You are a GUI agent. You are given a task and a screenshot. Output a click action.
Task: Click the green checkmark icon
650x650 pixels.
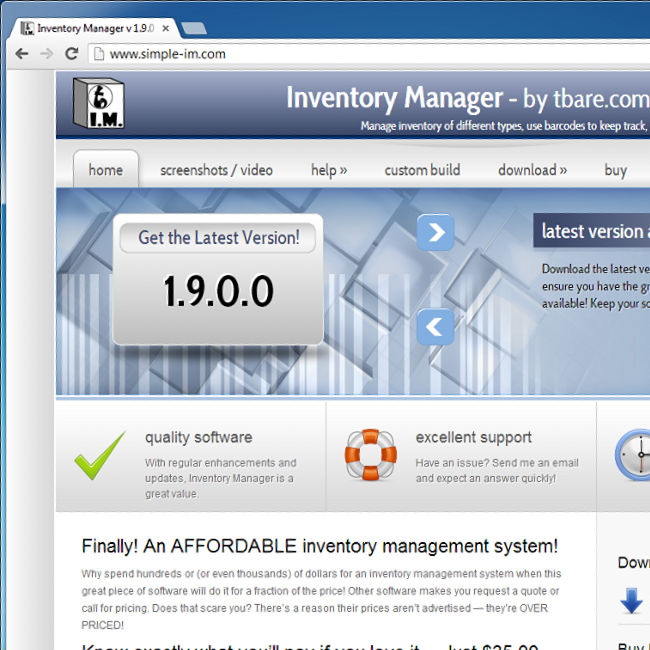coord(100,456)
